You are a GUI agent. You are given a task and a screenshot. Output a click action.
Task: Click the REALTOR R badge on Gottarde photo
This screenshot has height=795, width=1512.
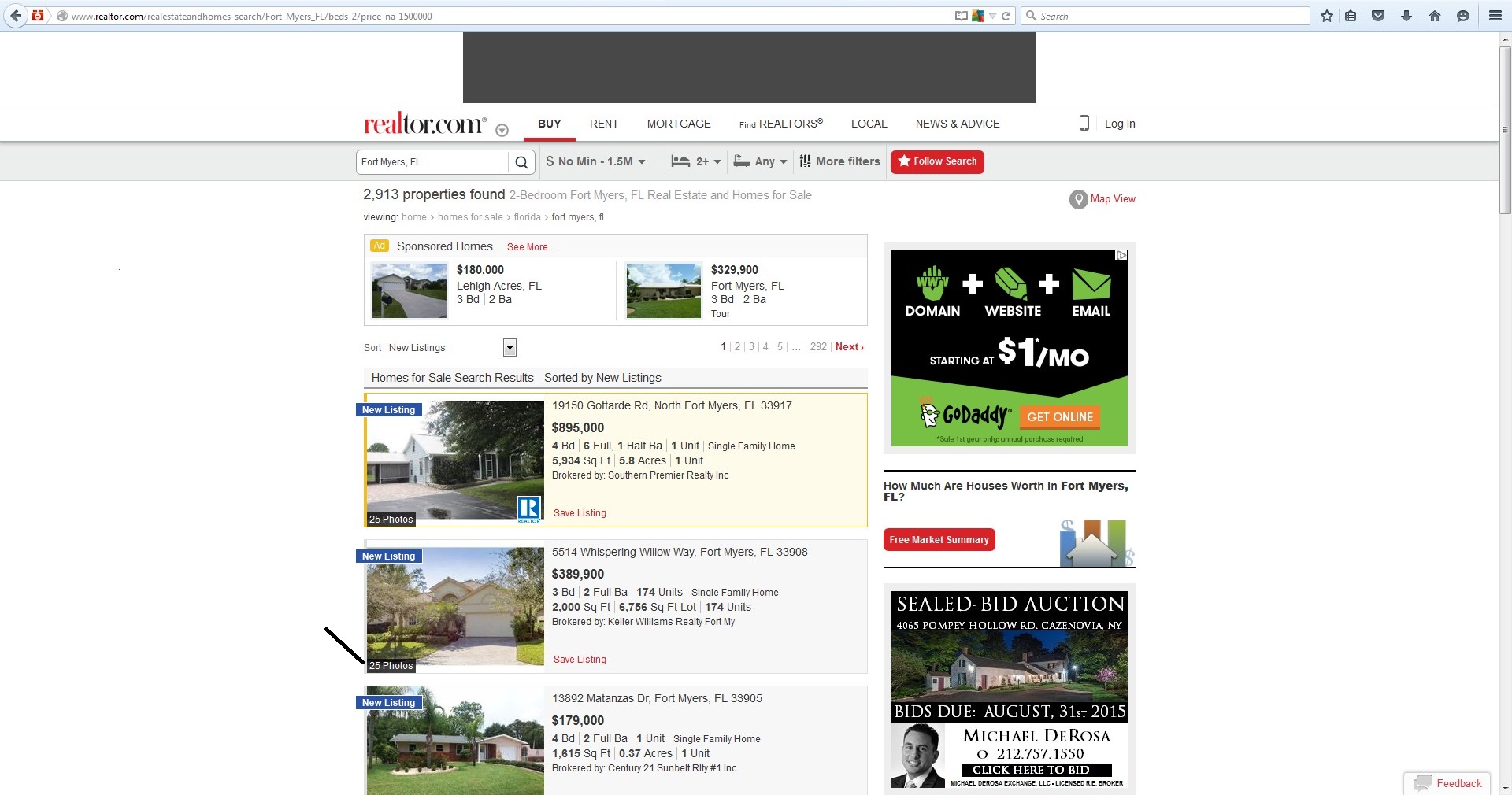click(x=529, y=509)
